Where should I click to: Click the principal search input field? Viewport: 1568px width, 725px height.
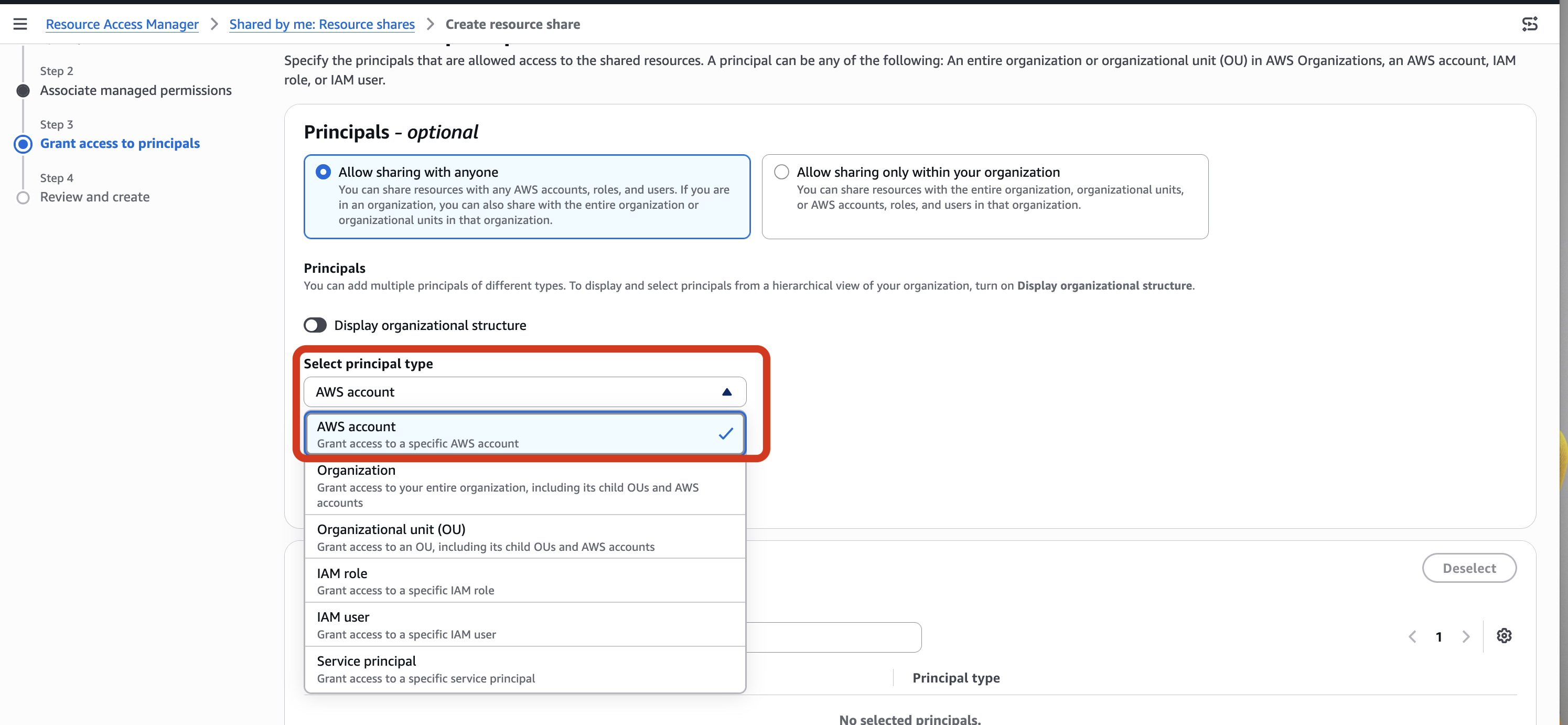(833, 637)
